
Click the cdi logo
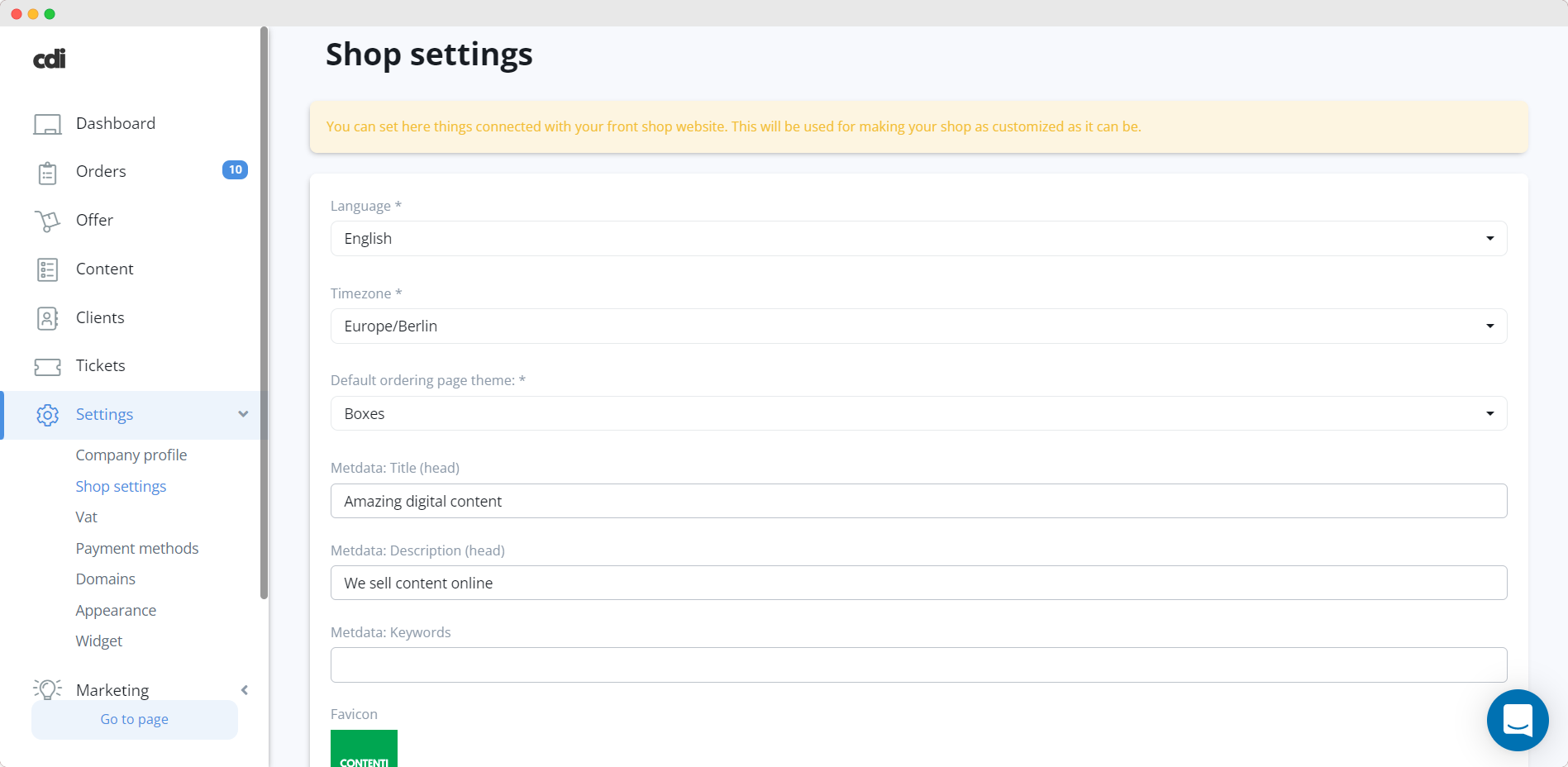point(50,59)
